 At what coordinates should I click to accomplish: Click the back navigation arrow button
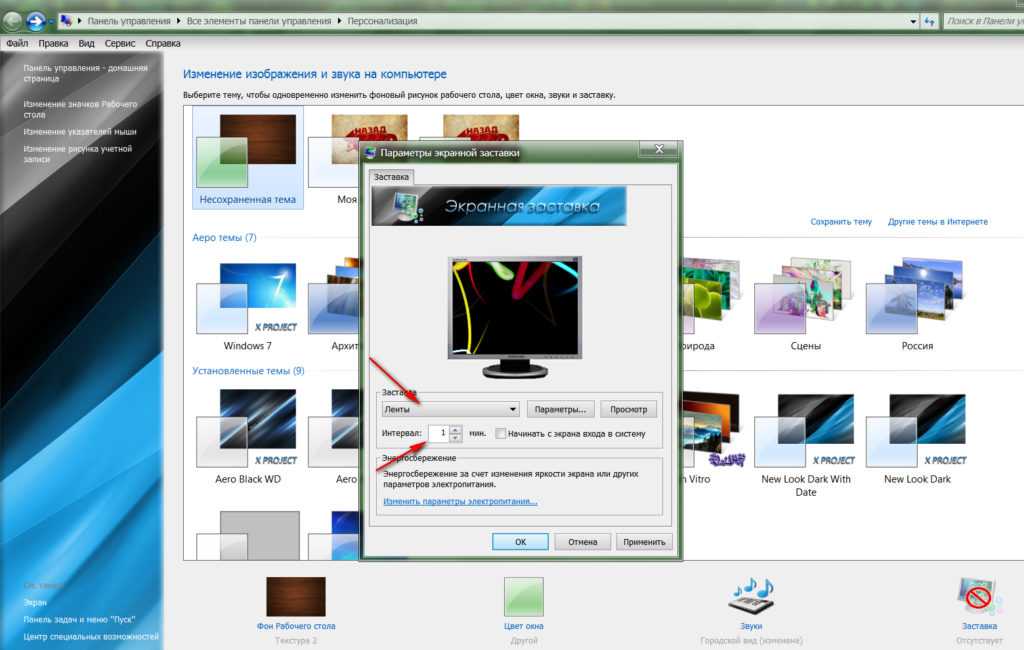pyautogui.click(x=12, y=20)
